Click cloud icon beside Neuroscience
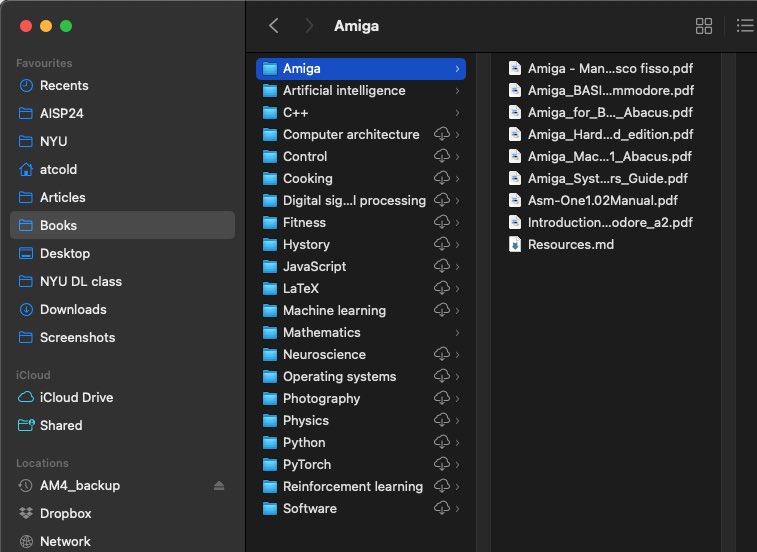 (442, 354)
